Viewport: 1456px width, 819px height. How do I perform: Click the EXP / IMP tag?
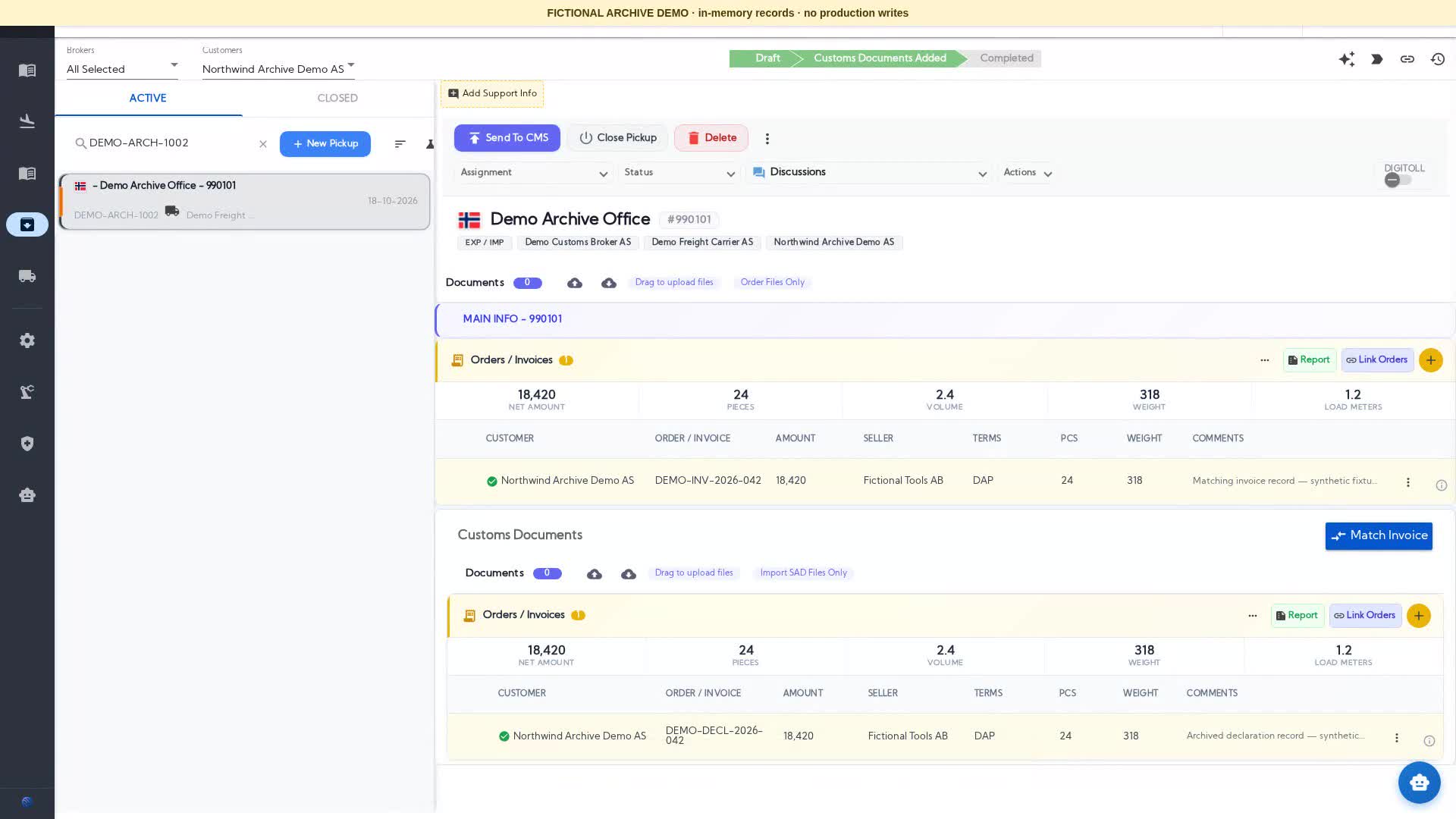click(x=485, y=243)
